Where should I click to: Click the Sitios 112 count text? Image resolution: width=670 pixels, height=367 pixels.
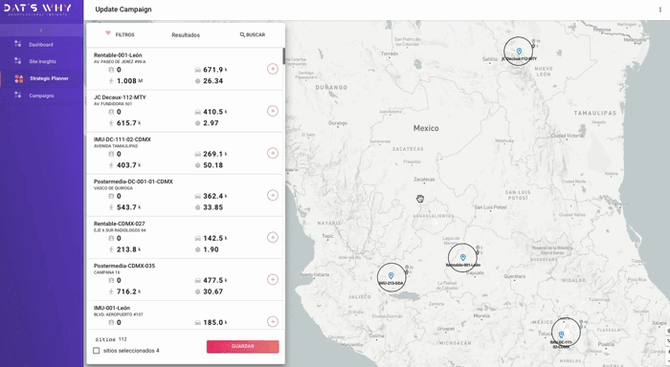(x=111, y=339)
